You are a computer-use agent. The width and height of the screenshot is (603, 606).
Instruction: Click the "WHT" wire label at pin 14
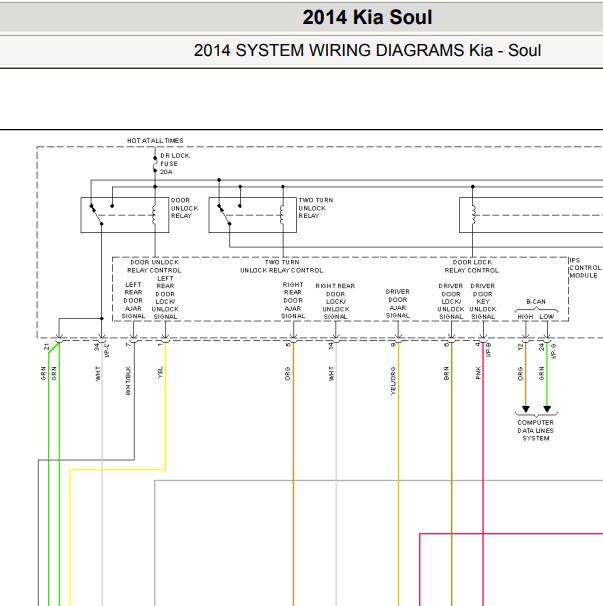click(331, 374)
